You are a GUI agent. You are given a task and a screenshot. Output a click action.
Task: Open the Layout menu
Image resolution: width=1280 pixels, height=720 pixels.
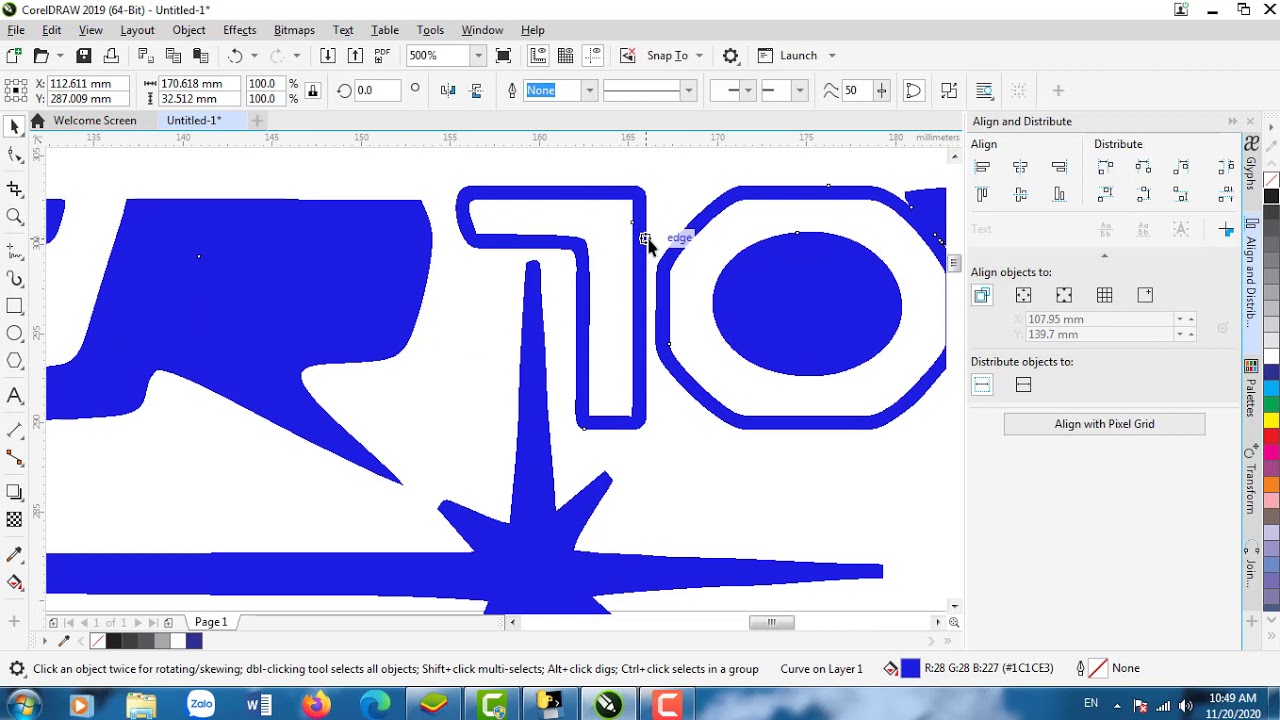(137, 30)
